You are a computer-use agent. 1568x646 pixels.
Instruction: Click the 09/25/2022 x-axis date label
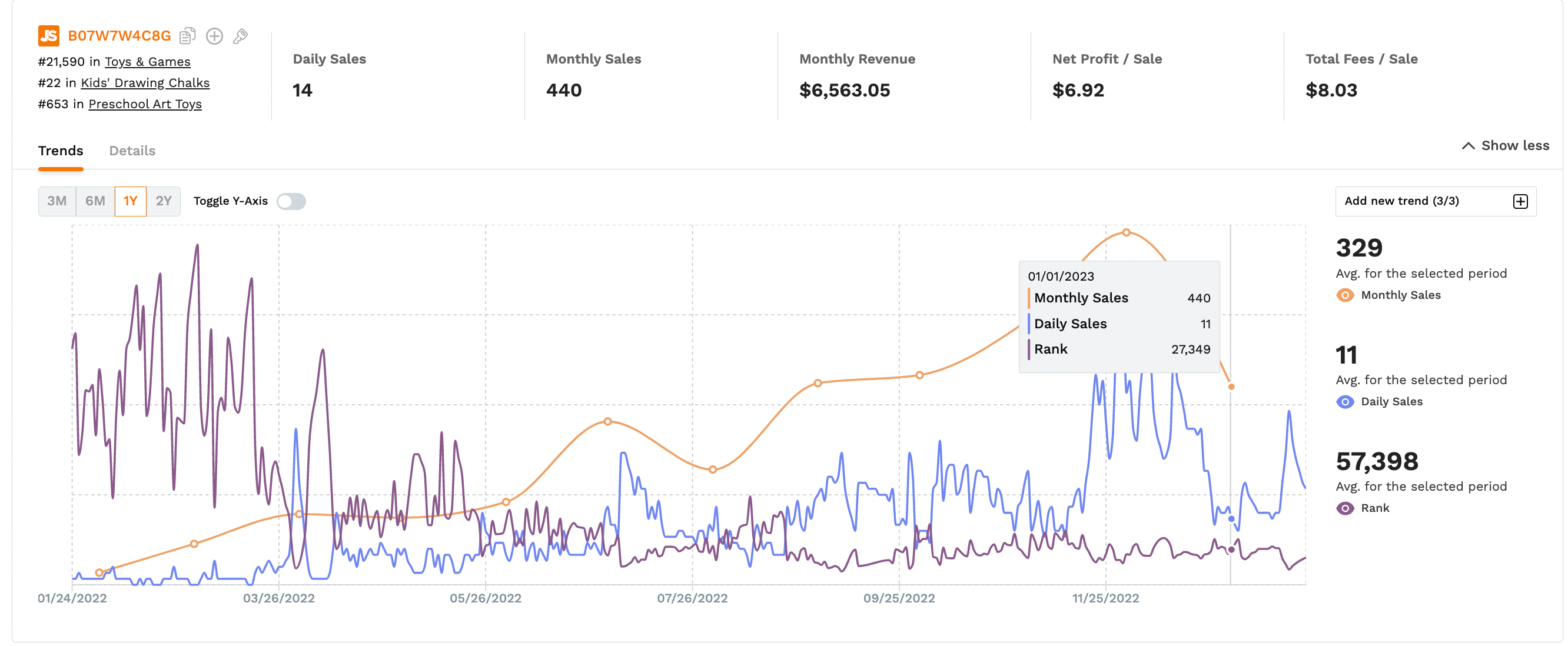point(899,598)
